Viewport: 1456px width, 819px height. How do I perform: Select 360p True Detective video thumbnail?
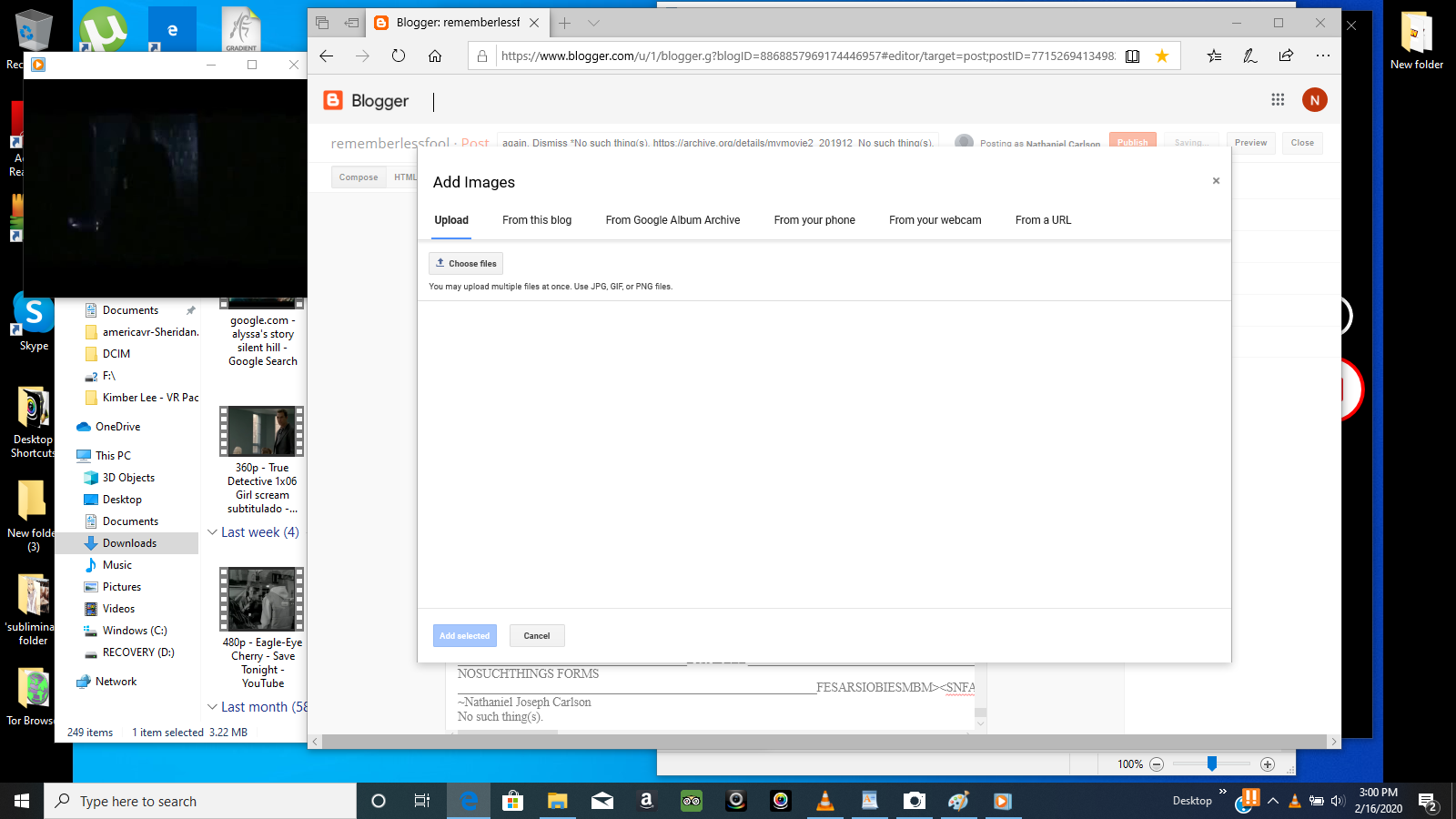pyautogui.click(x=262, y=431)
